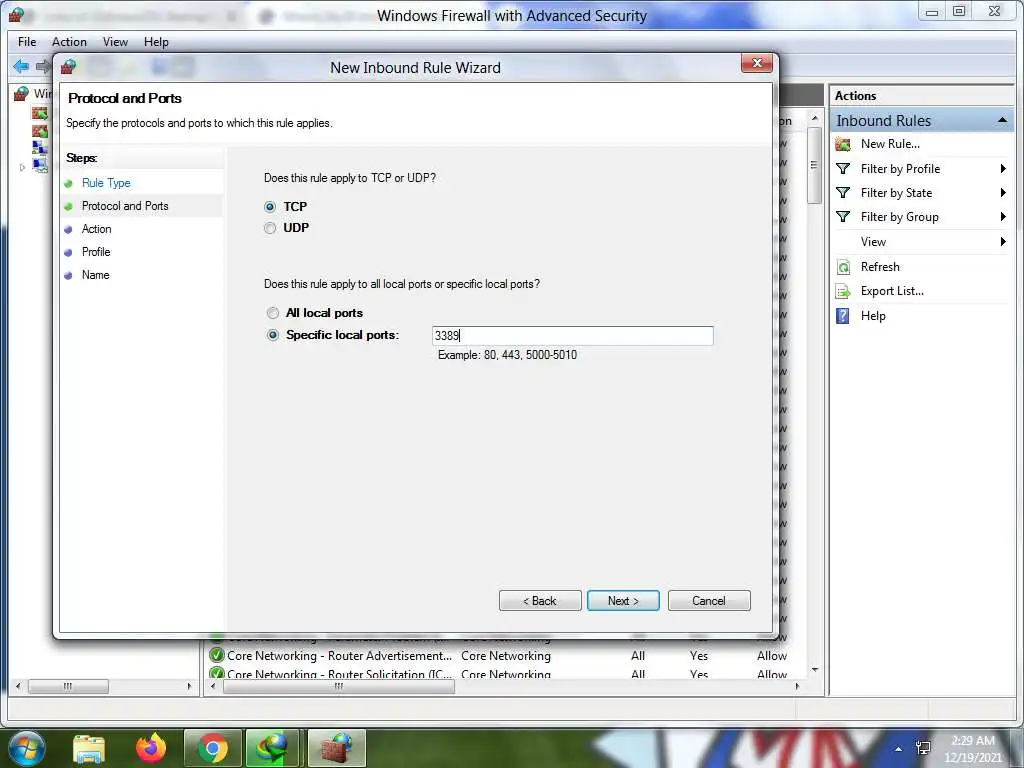Screen dimensions: 1024x768
Task: Click the taskbar clock
Action: [x=973, y=749]
